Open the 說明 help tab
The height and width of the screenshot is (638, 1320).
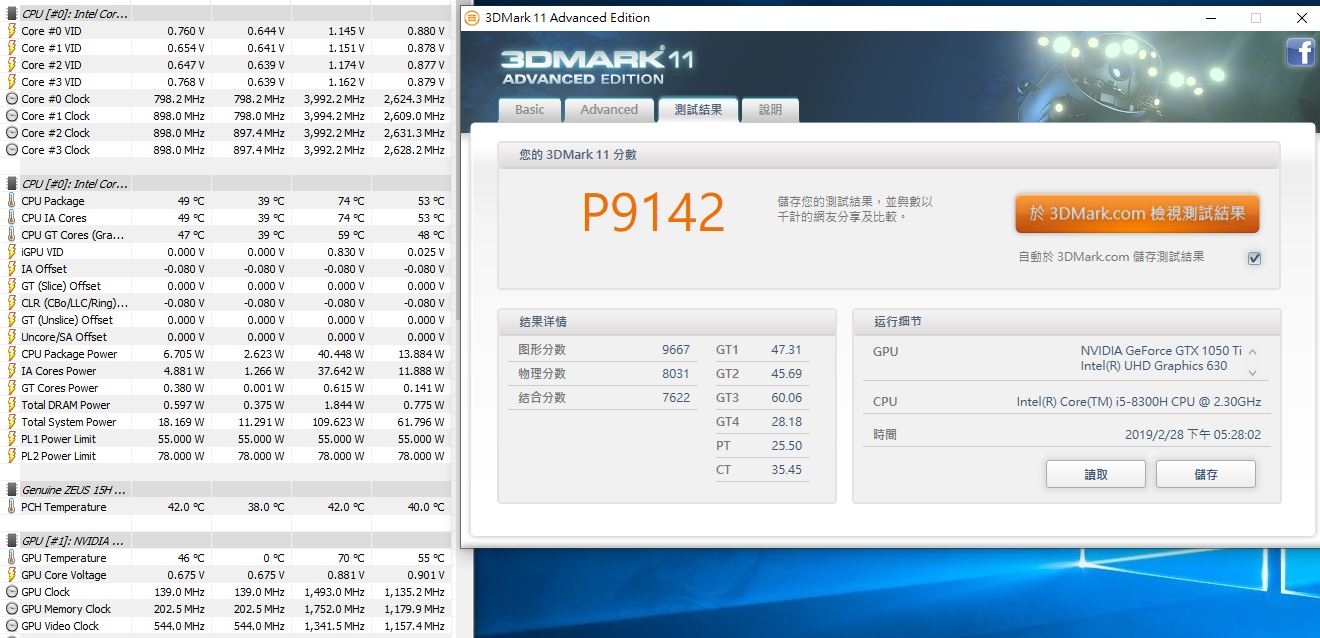point(770,110)
